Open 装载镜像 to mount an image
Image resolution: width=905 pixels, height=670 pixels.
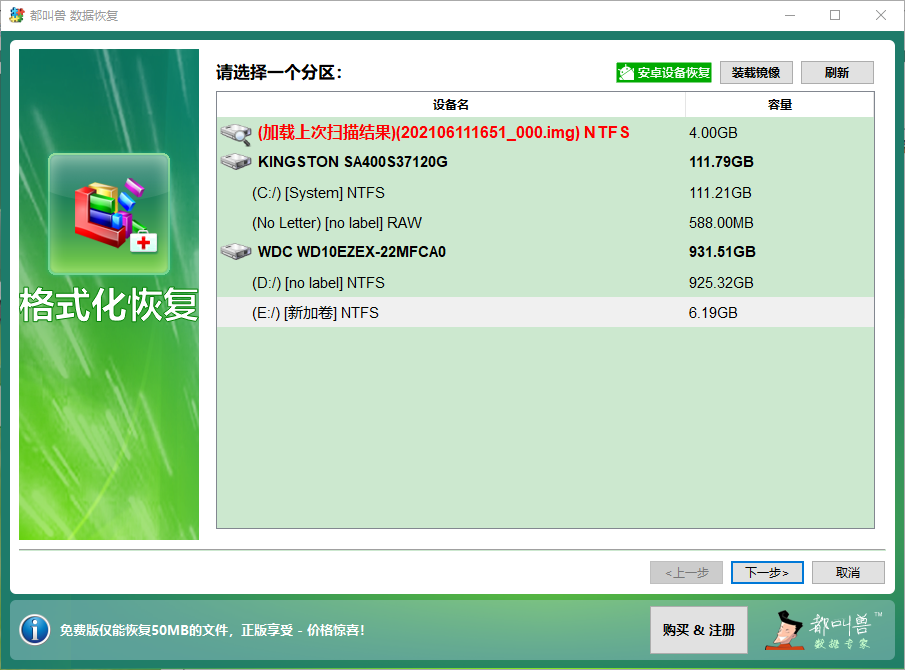756,72
